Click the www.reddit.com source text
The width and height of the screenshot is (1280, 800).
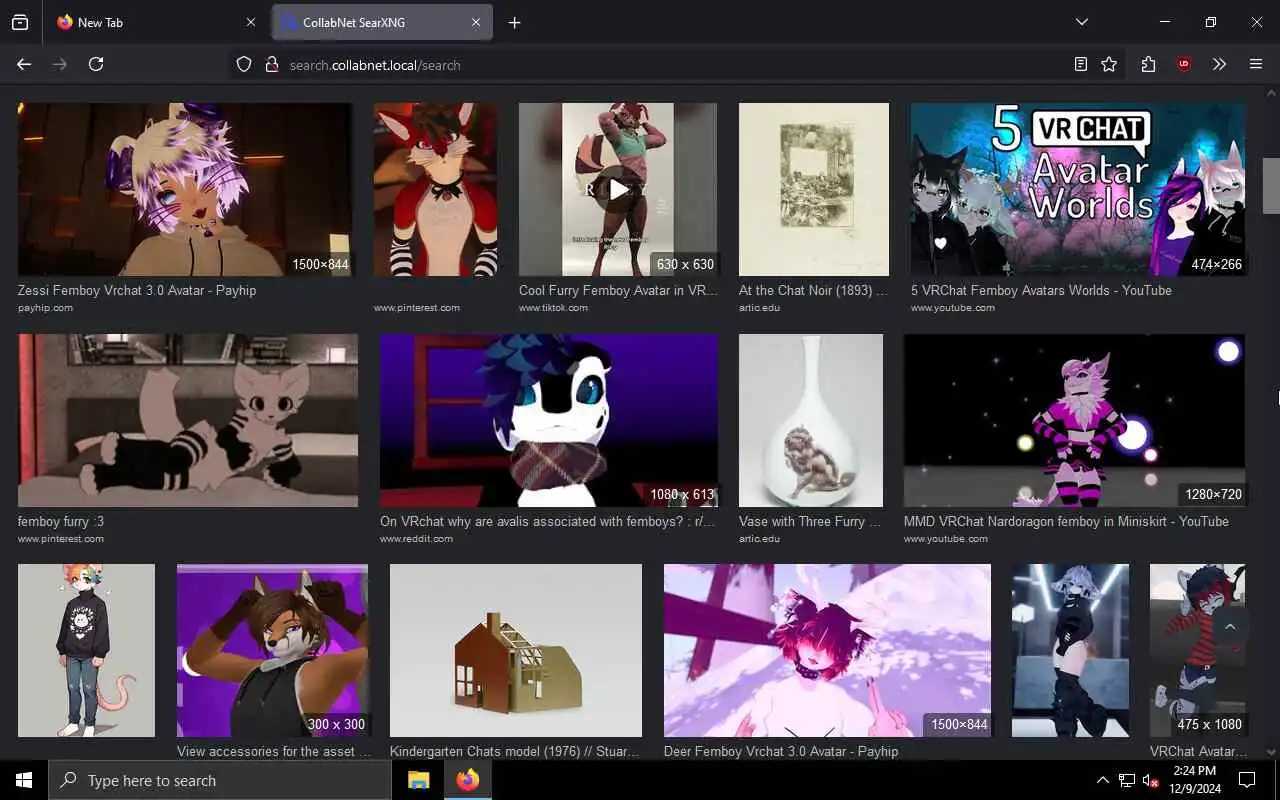416,538
